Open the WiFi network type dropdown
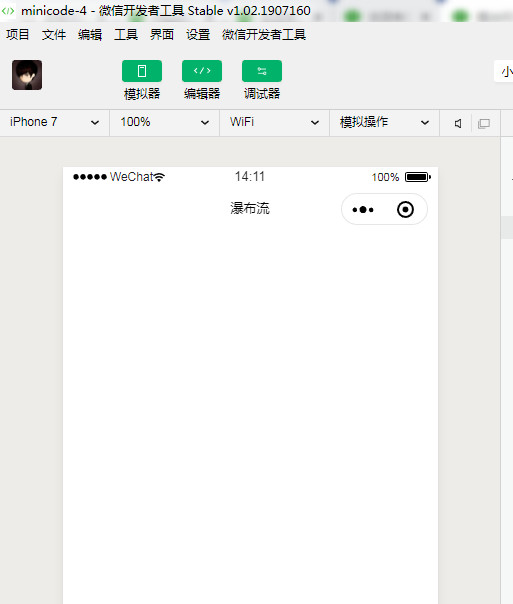Image resolution: width=513 pixels, height=604 pixels. pyautogui.click(x=274, y=122)
